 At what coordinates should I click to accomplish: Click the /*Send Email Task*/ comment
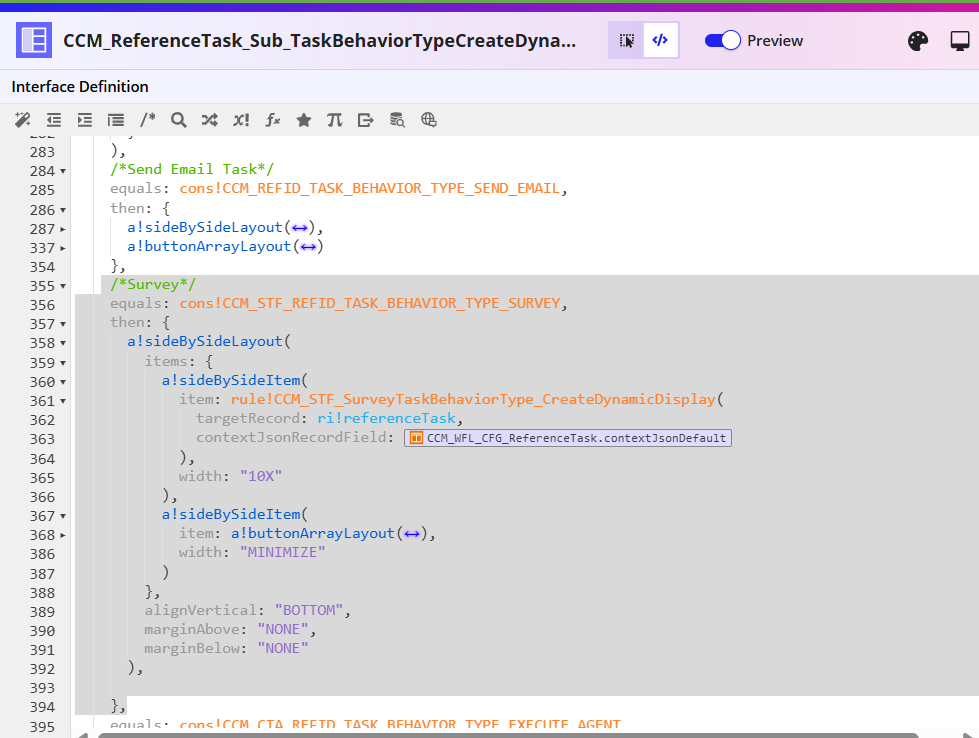click(x=192, y=169)
